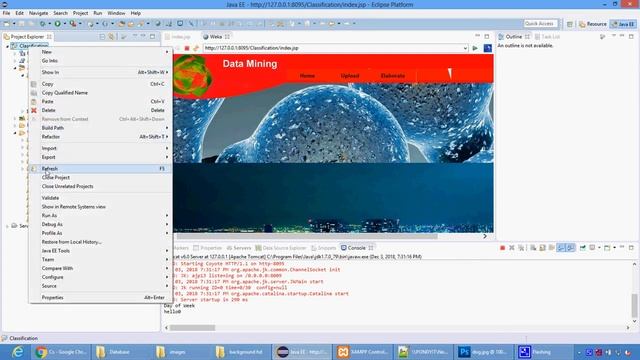
Task: Click the Console horizontal scrollbar thumb
Action: click(x=192, y=328)
